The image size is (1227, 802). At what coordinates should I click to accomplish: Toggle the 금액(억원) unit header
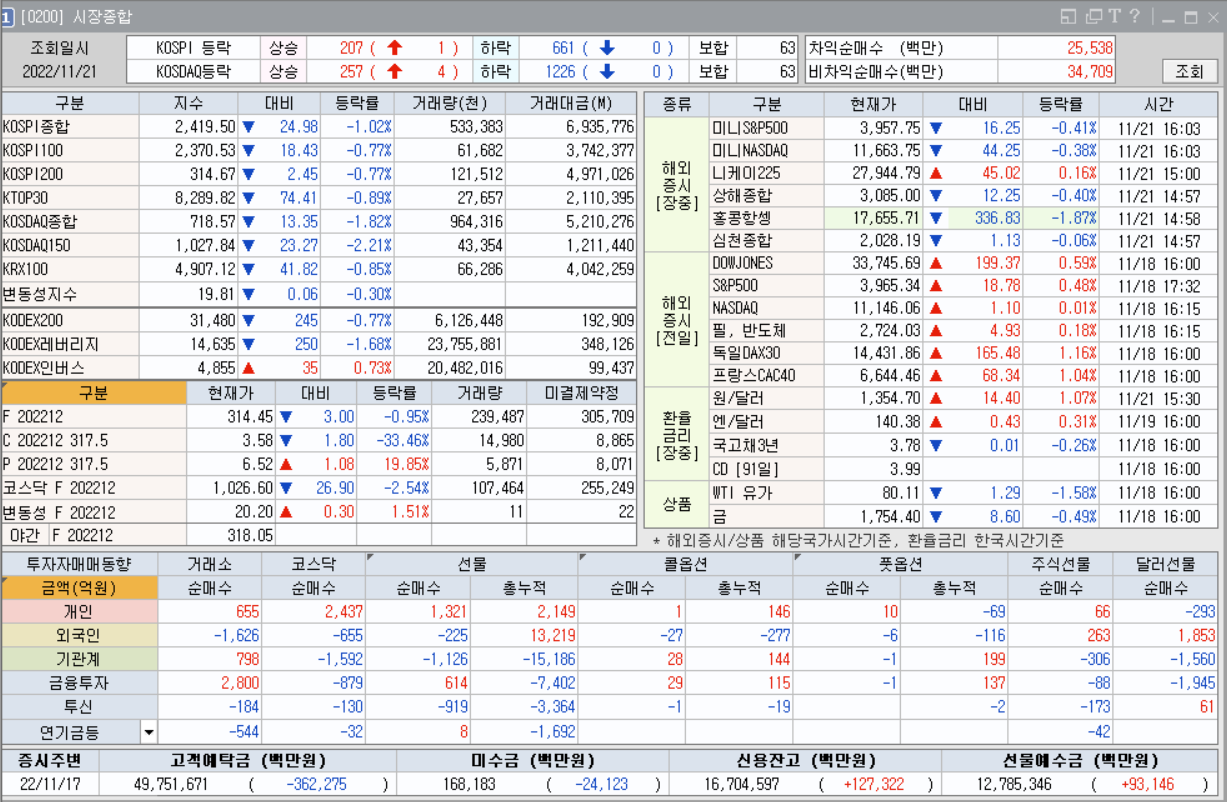[79, 588]
